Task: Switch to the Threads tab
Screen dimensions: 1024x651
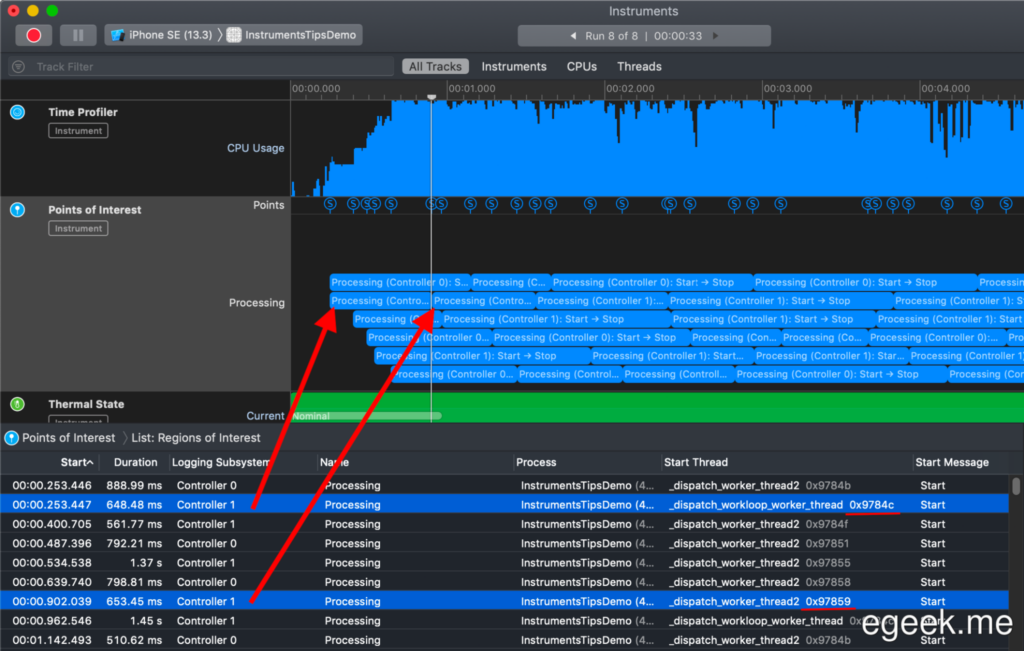Action: (x=639, y=67)
